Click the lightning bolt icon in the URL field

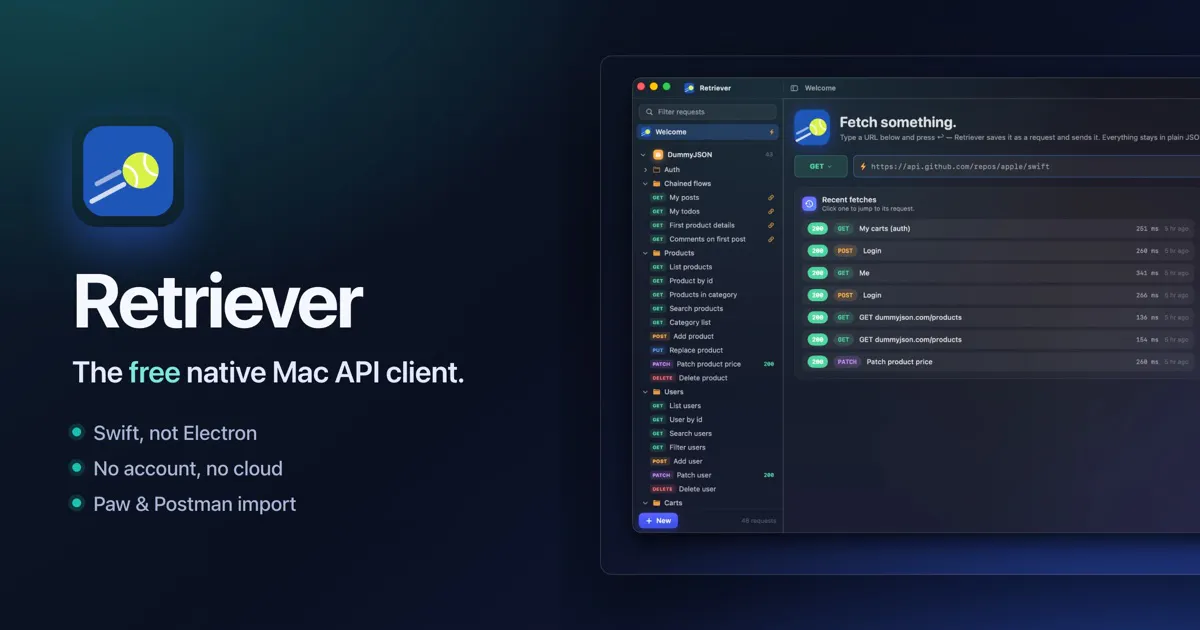[x=863, y=167]
